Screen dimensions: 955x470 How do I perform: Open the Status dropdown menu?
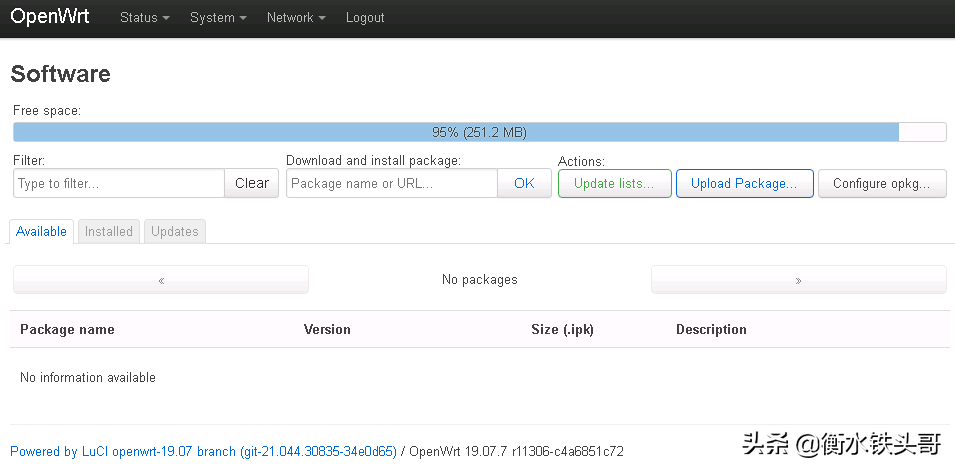(144, 18)
